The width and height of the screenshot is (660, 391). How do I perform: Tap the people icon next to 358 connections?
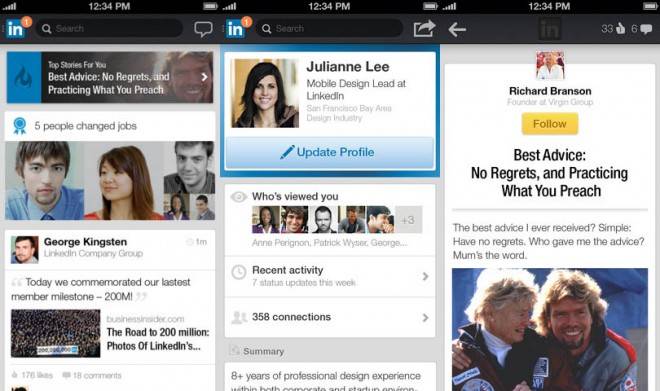pyautogui.click(x=239, y=317)
